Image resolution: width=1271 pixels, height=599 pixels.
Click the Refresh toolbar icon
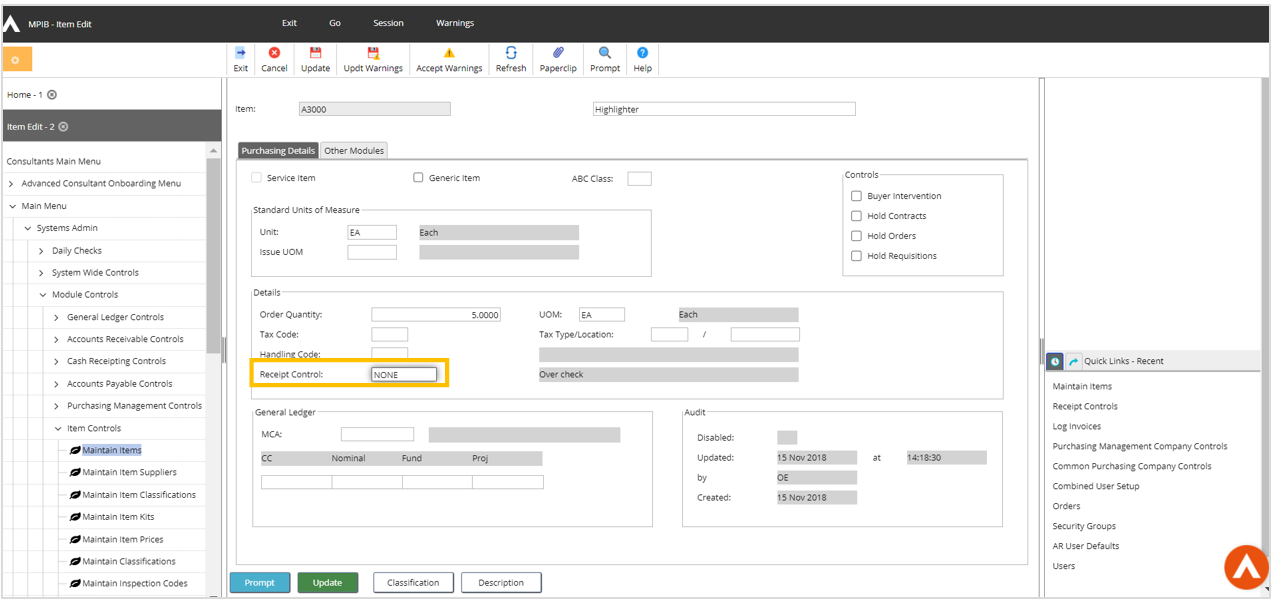[511, 53]
